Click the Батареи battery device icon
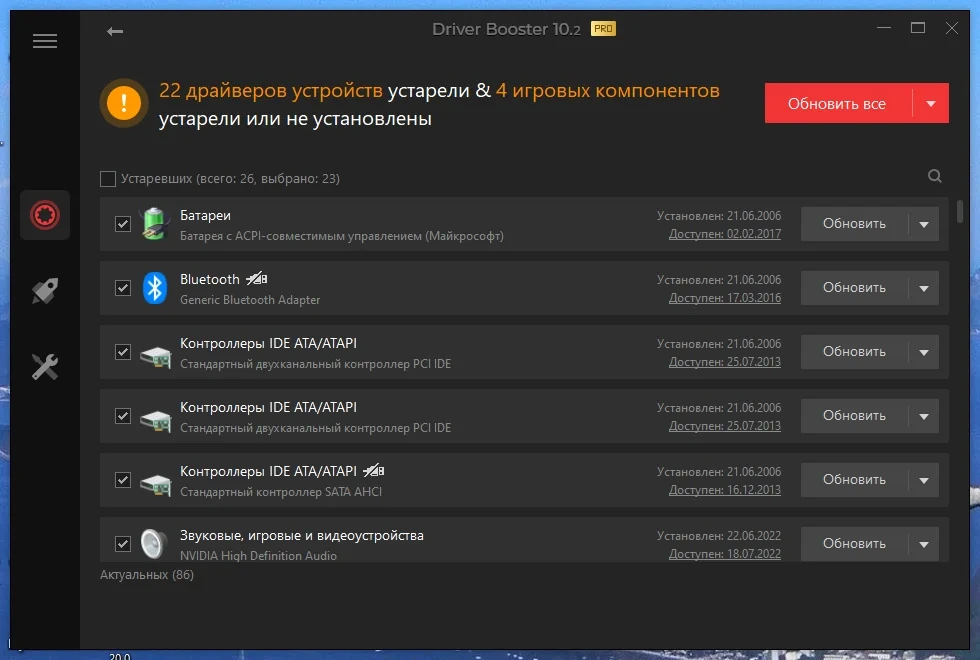The height and width of the screenshot is (660, 980). (x=154, y=224)
